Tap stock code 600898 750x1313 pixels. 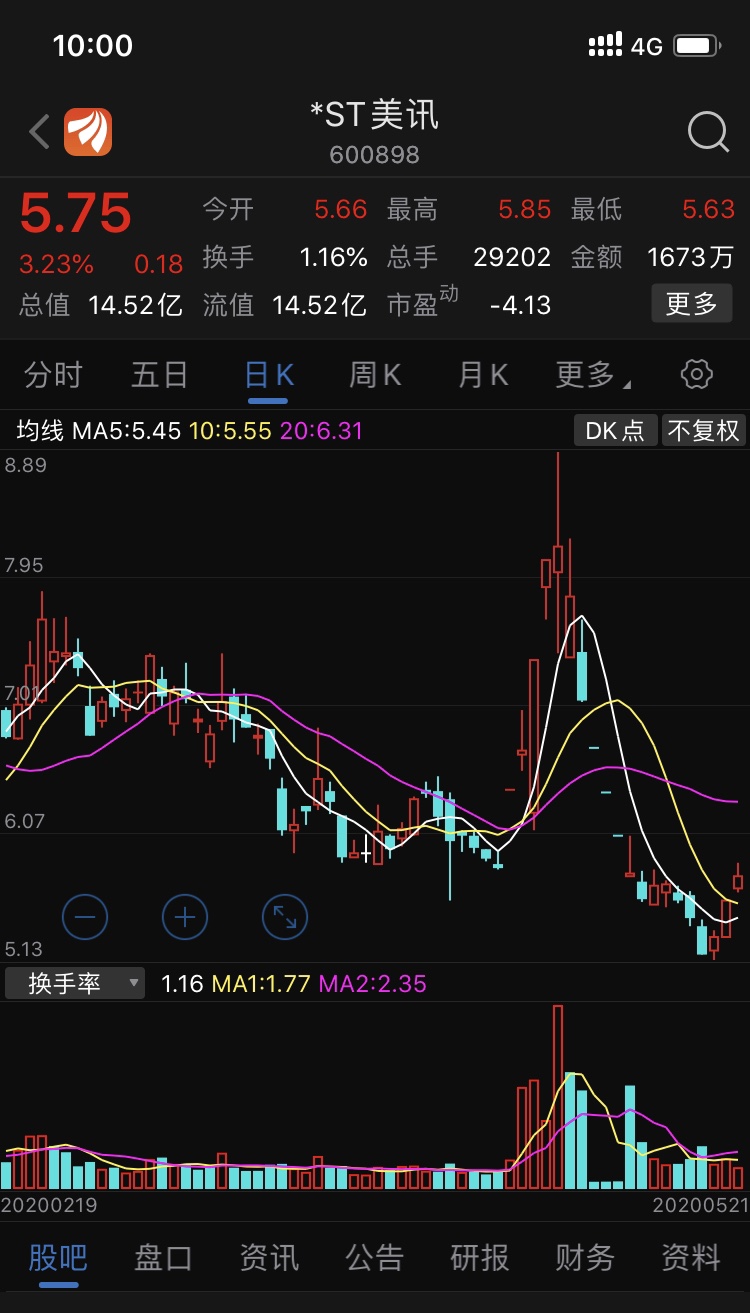click(x=374, y=155)
